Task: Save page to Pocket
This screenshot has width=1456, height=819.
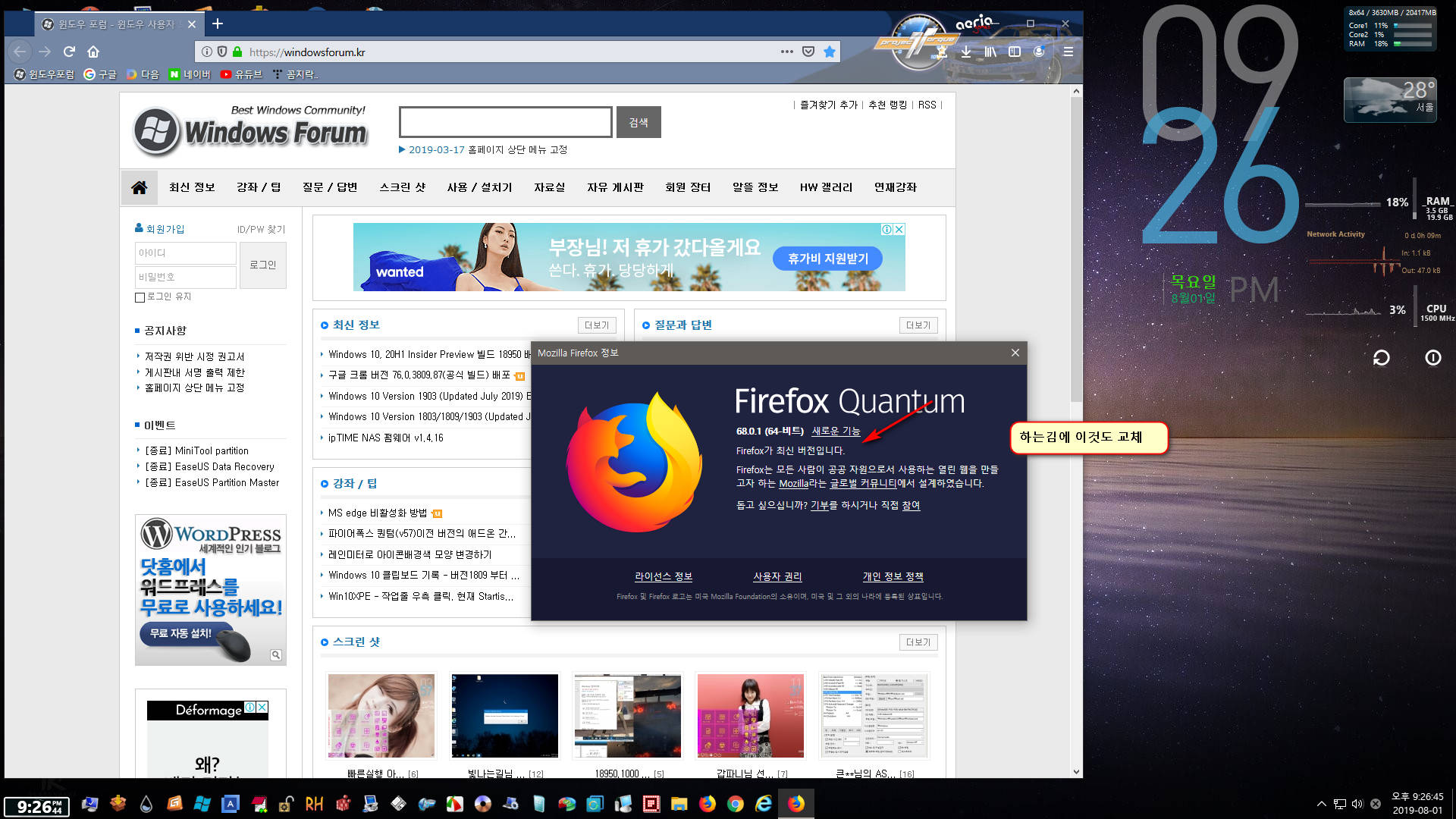Action: coord(808,52)
